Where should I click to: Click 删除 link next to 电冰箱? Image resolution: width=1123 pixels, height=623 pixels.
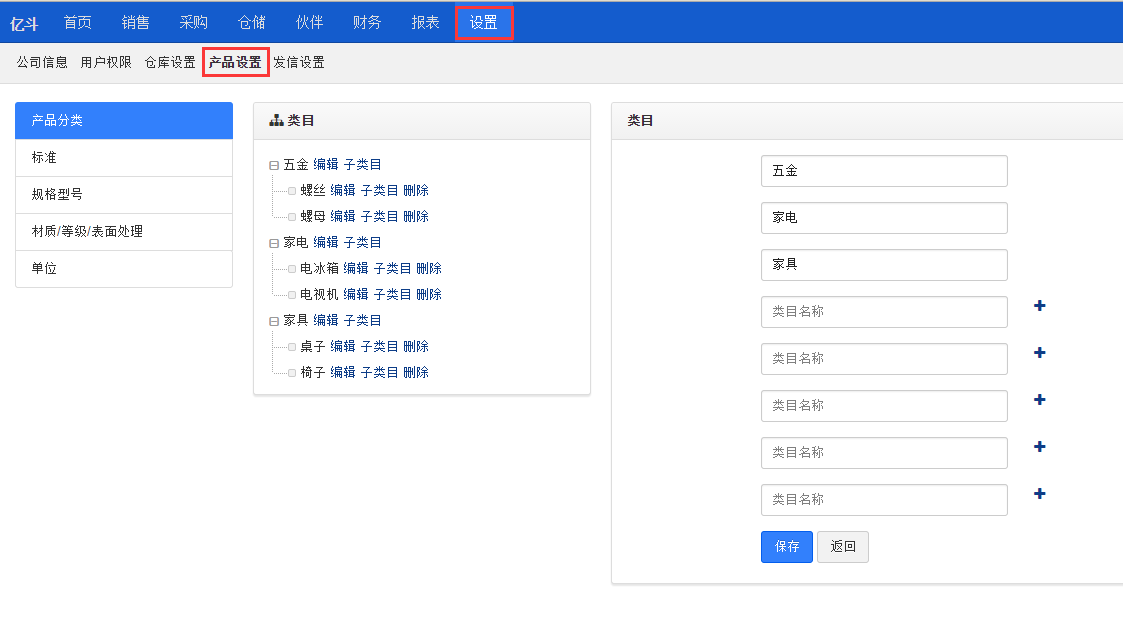(x=429, y=268)
